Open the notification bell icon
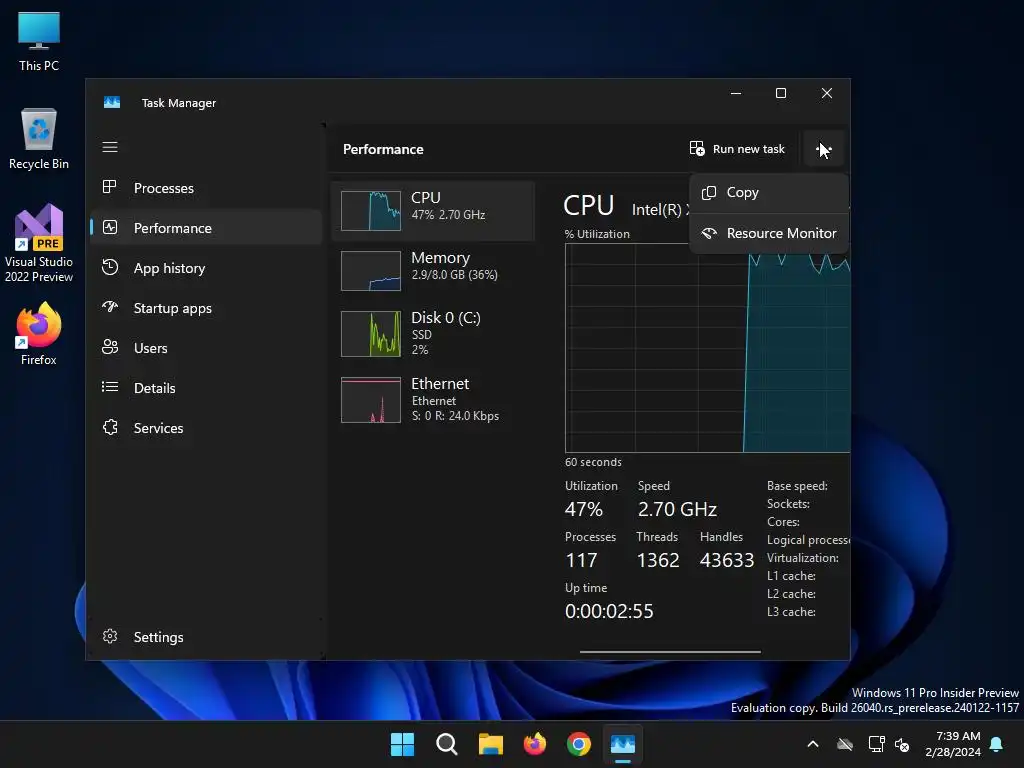The image size is (1024, 768). pyautogui.click(x=997, y=744)
